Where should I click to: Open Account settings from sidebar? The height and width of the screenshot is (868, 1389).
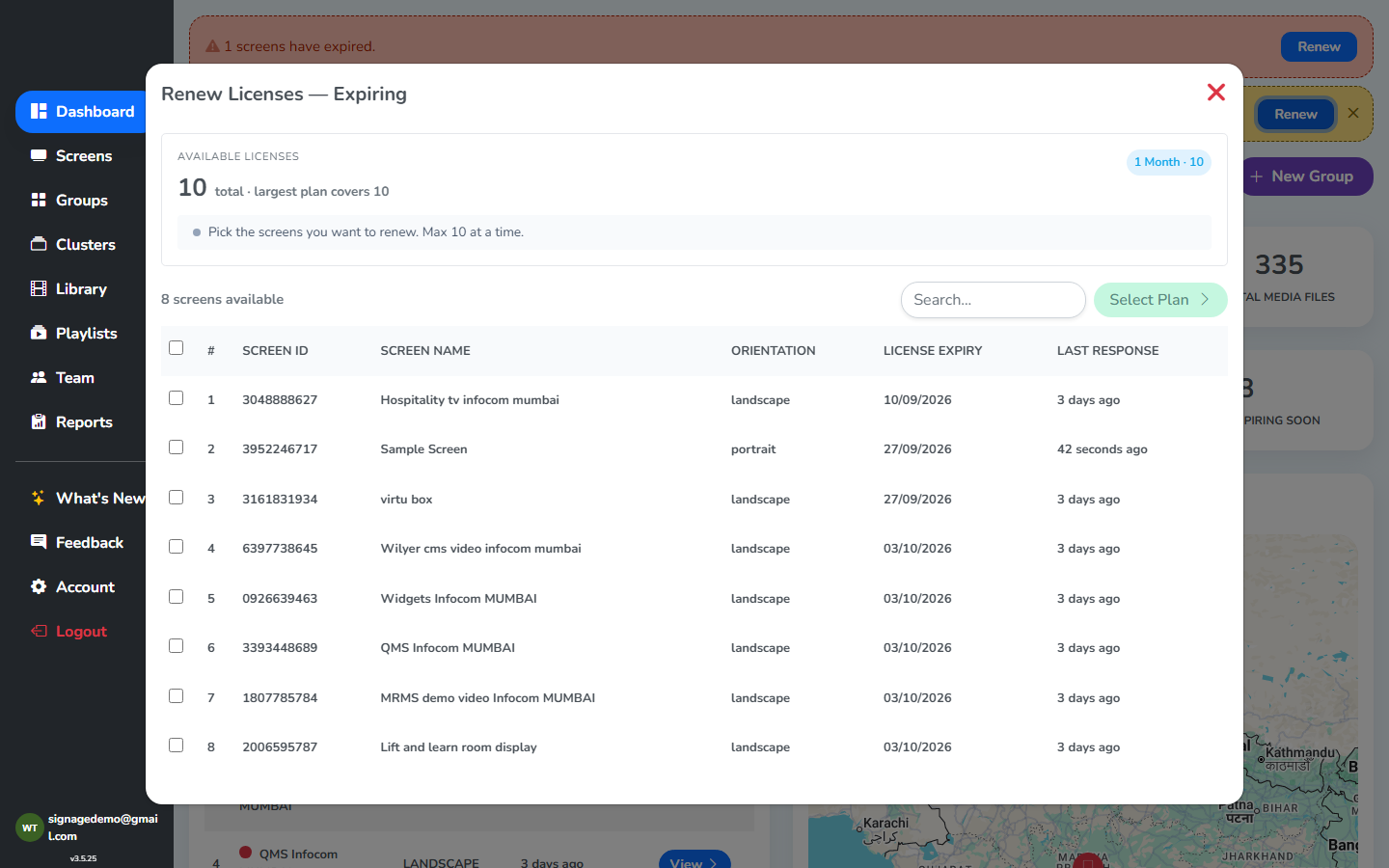coord(83,586)
